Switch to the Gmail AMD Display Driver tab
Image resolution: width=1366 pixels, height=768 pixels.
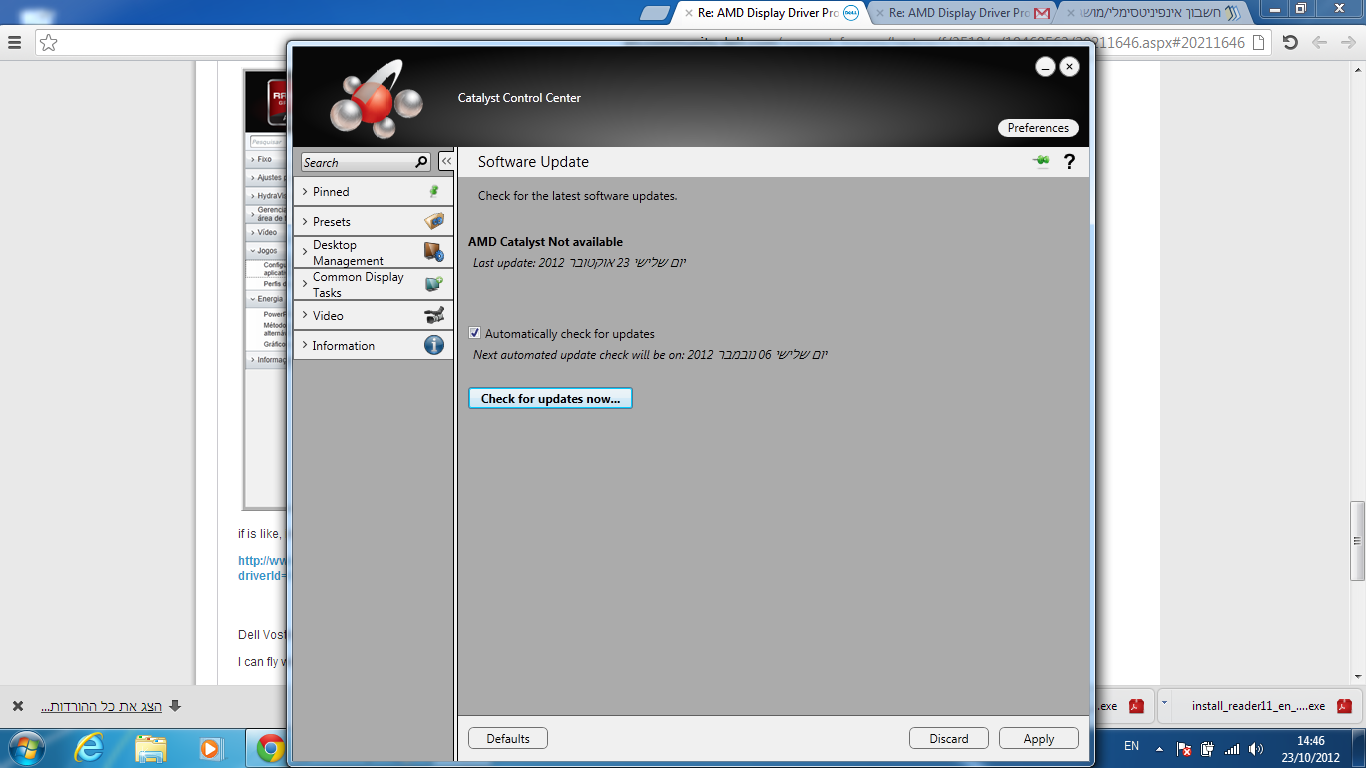(x=960, y=13)
